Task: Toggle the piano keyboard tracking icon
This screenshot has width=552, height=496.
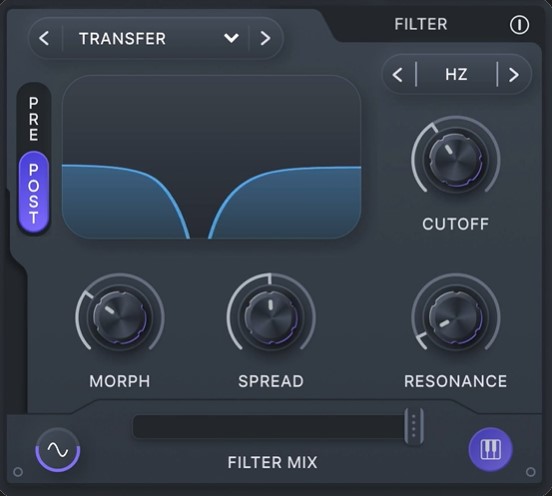Action: [x=490, y=450]
